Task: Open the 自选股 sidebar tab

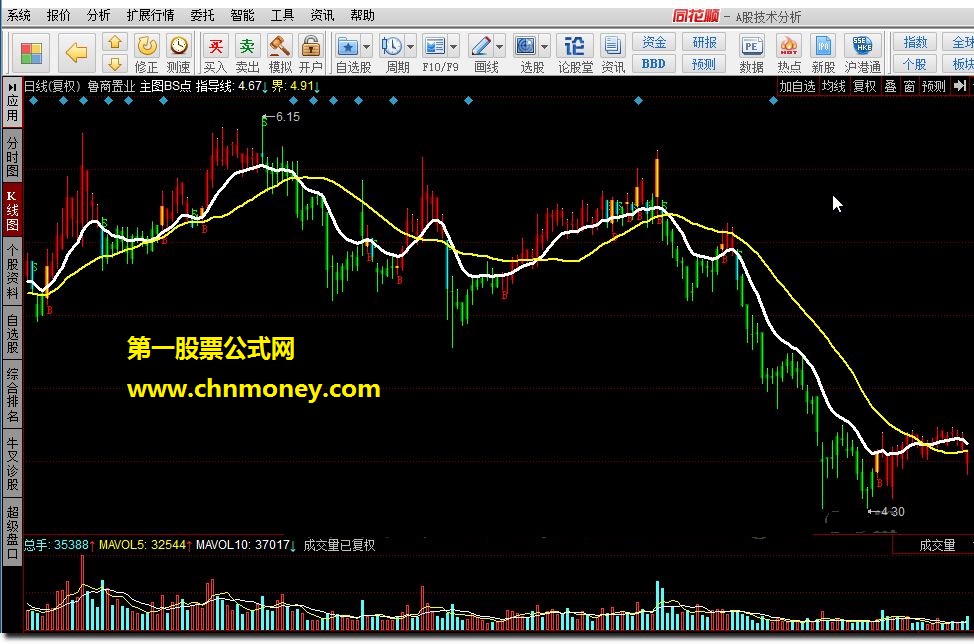Action: [x=12, y=333]
